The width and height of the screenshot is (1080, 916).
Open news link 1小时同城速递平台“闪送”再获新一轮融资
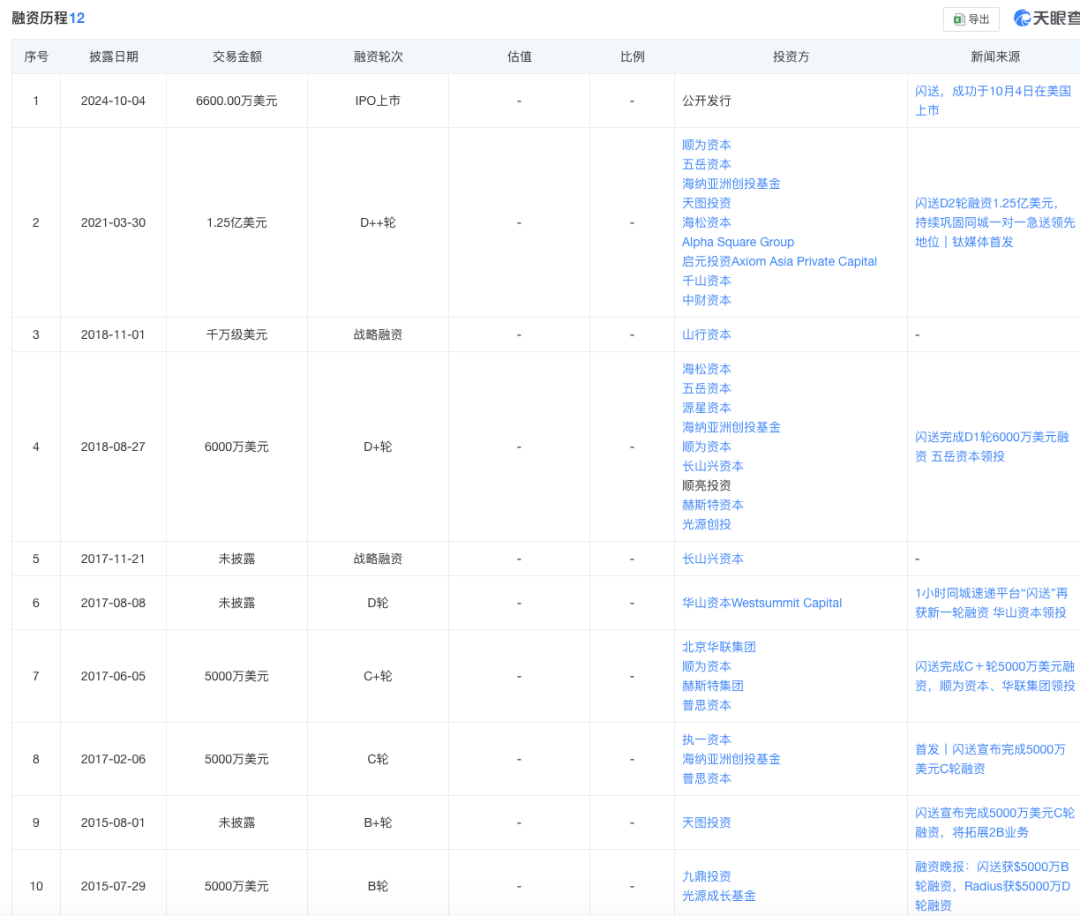(x=991, y=603)
